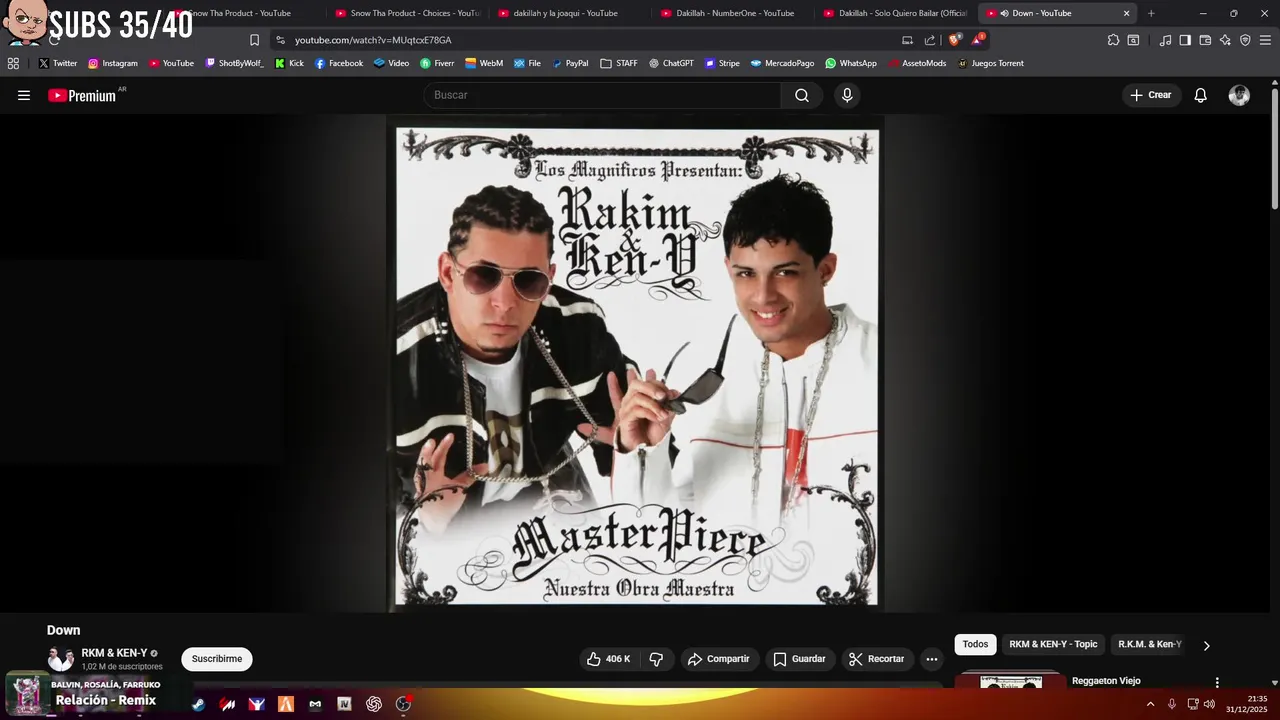
Task: Open the new tab with plus button
Action: 1151,13
